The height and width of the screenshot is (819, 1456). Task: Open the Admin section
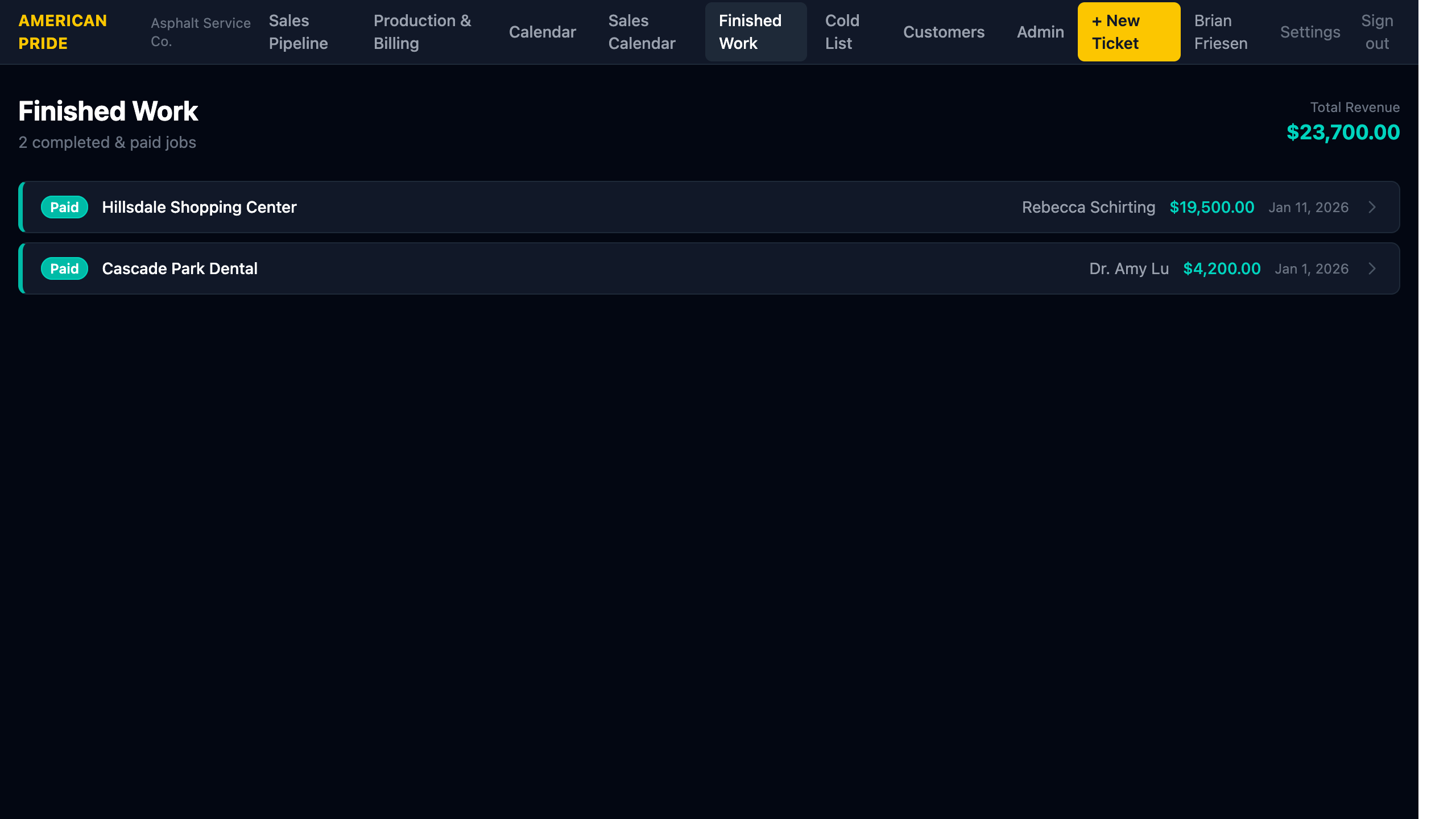click(1040, 32)
